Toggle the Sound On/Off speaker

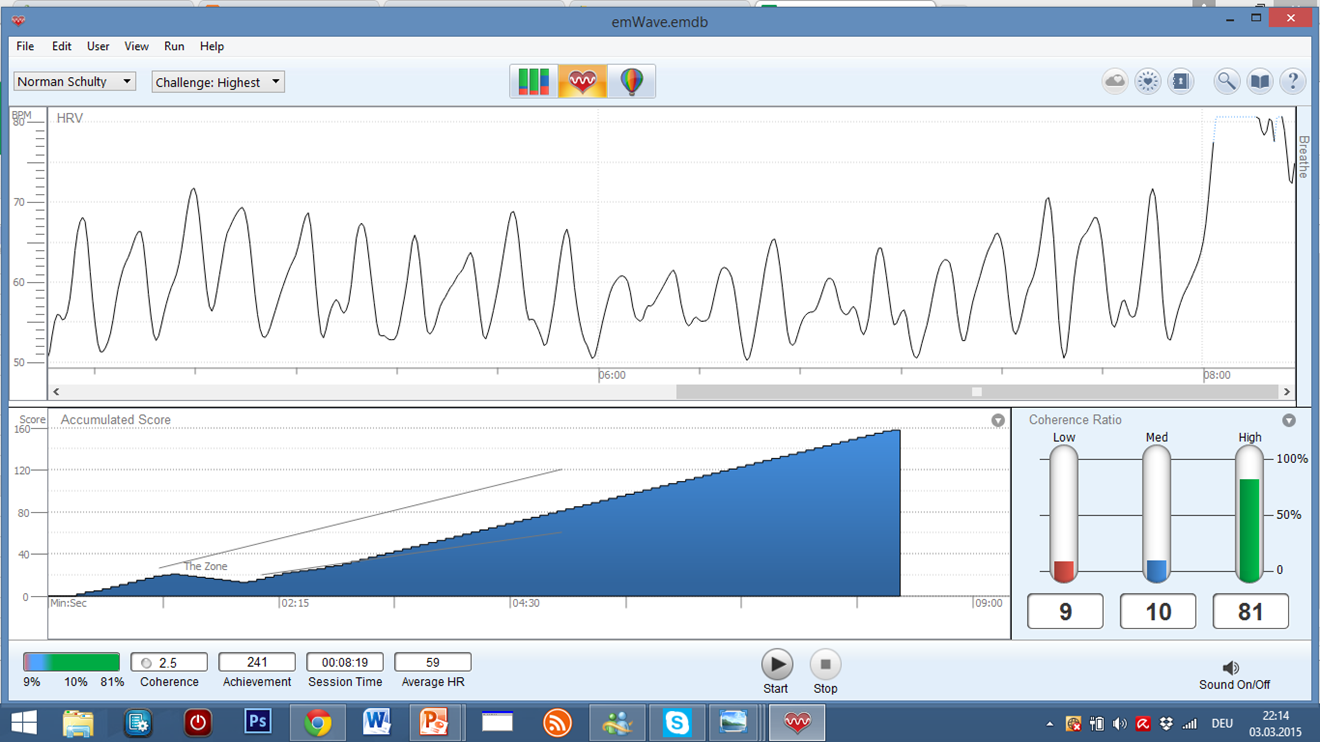pos(1231,667)
